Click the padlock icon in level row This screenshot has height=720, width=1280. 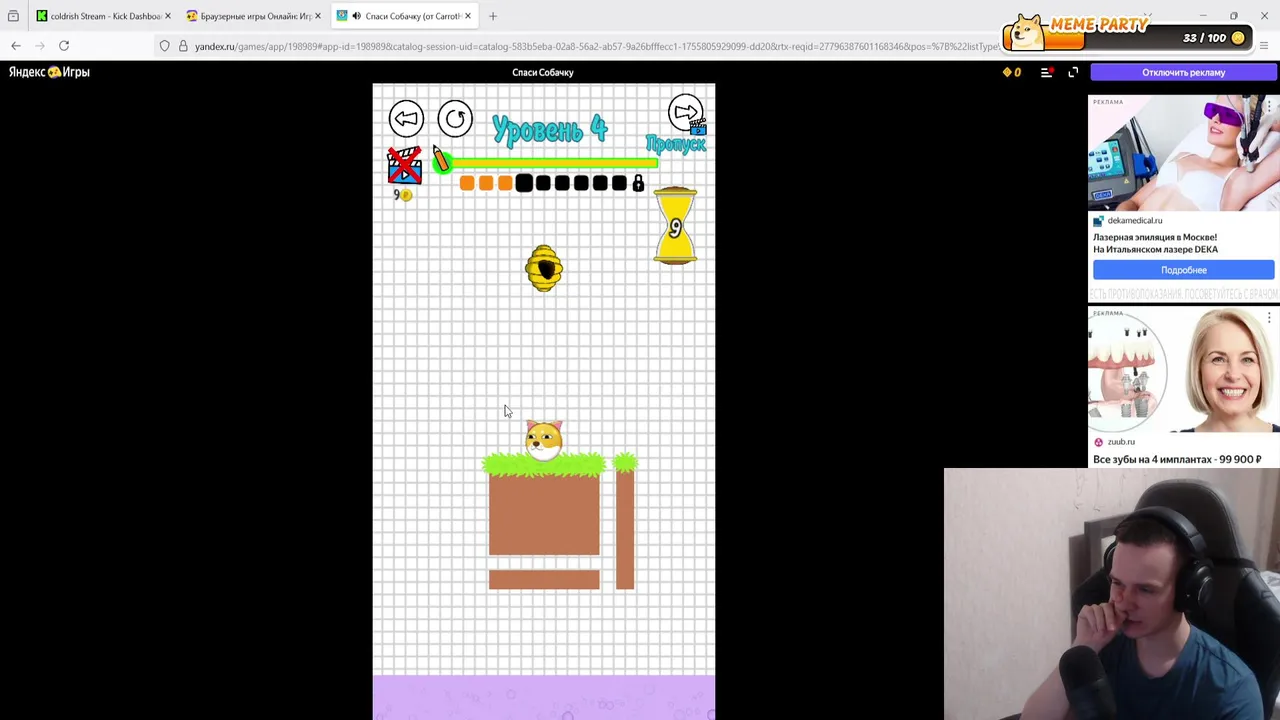638,183
